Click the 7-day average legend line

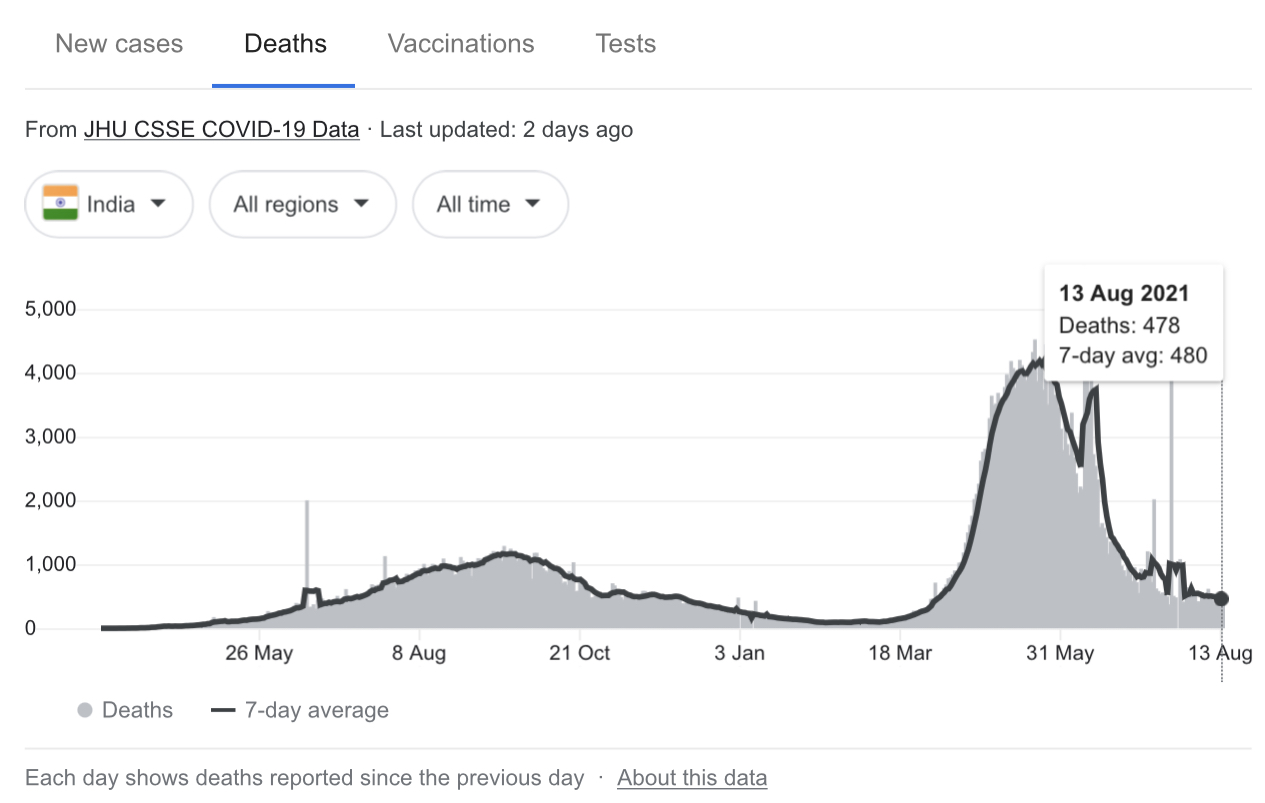point(223,711)
